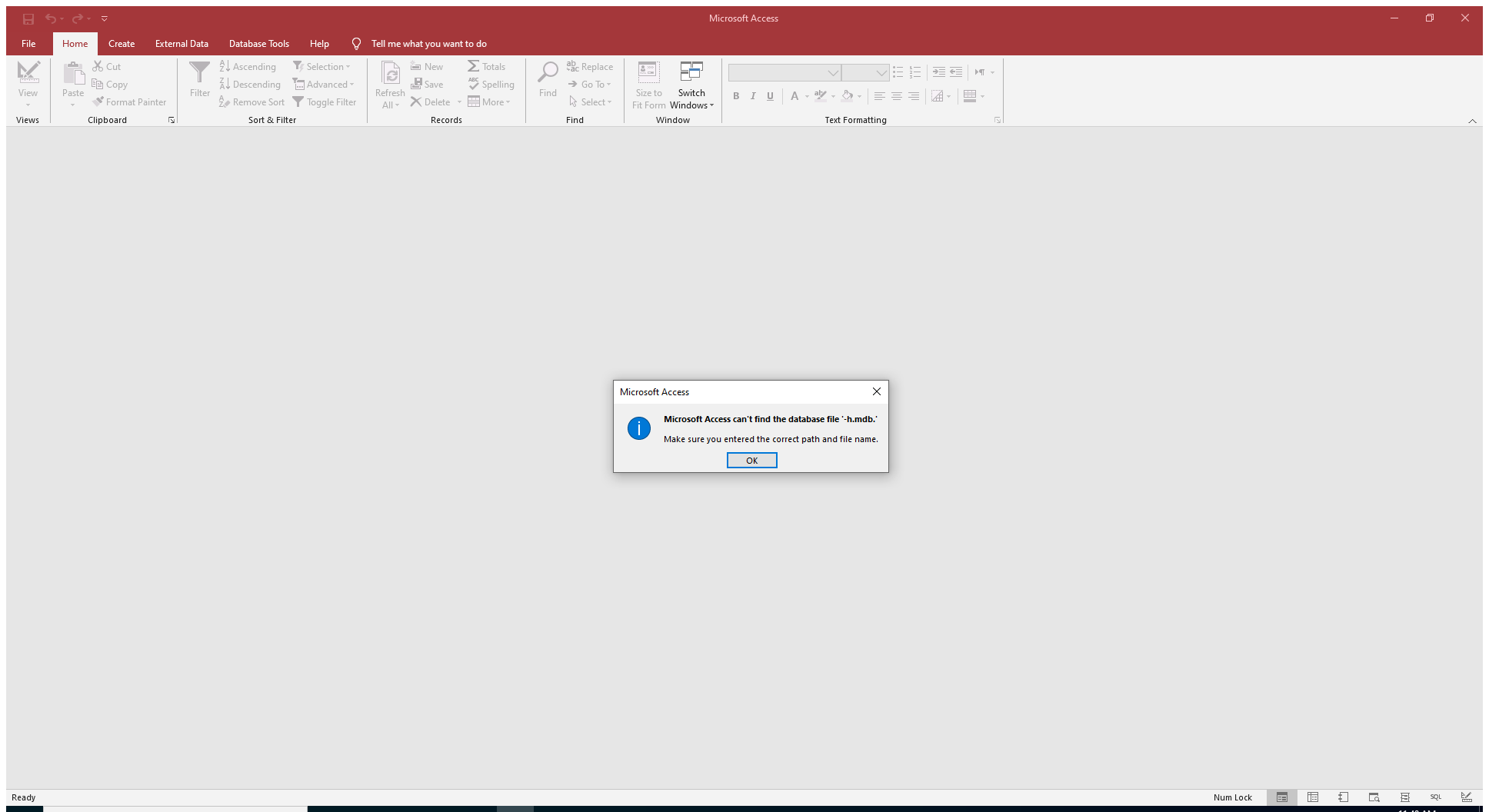Sort Ascending
Screen dimensions: 1489x812
(248, 67)
